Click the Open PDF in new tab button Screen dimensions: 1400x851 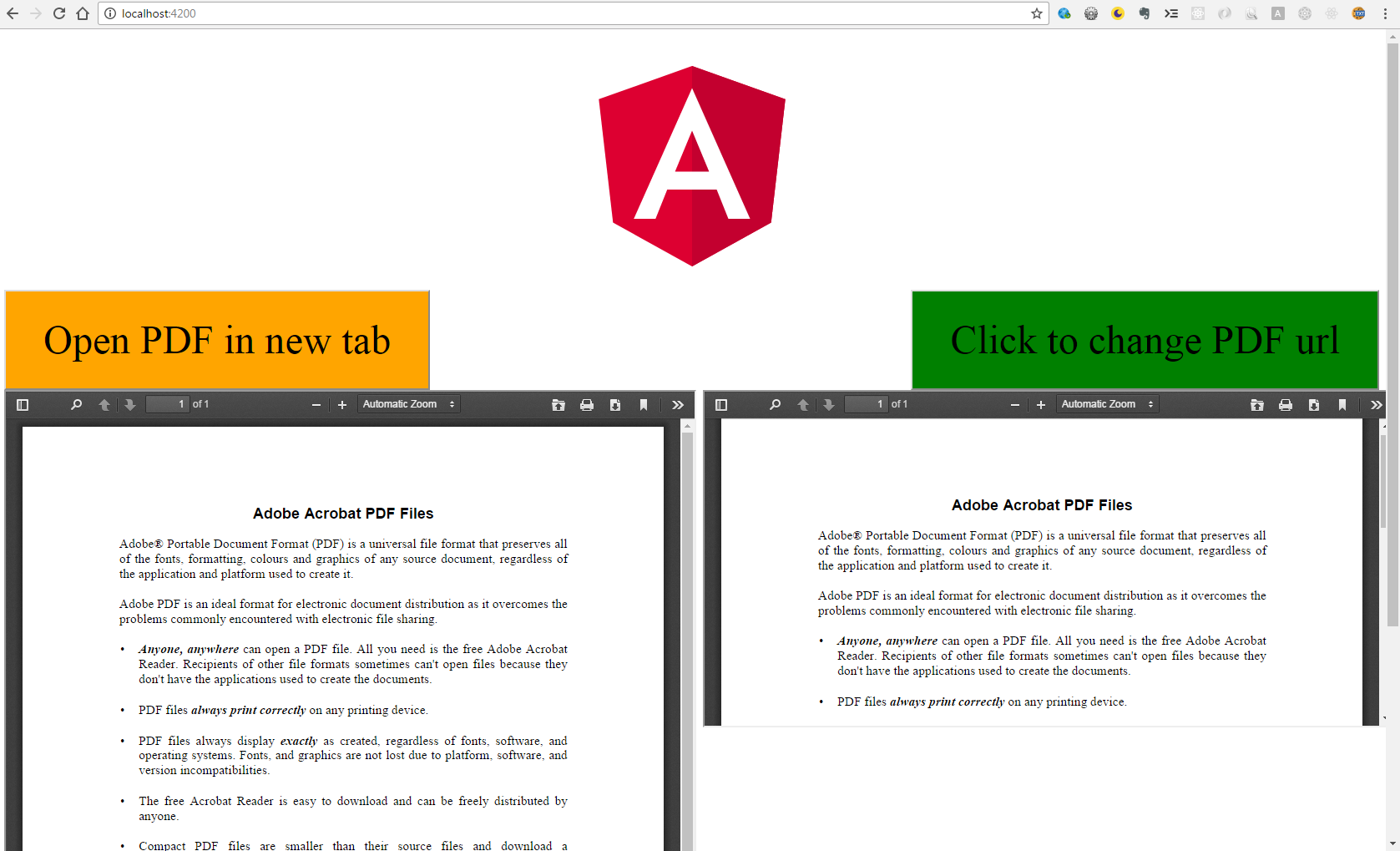click(217, 340)
